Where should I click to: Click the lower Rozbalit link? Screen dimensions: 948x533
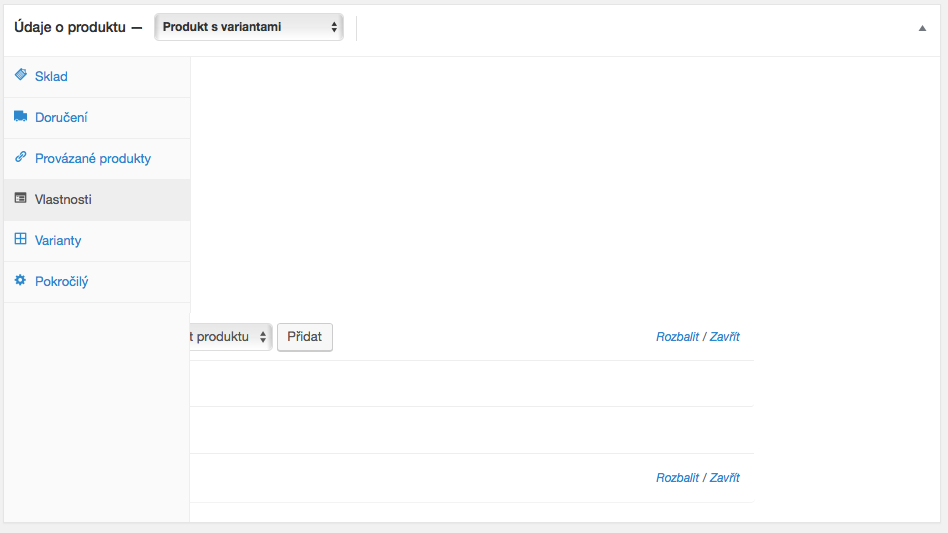coord(677,477)
